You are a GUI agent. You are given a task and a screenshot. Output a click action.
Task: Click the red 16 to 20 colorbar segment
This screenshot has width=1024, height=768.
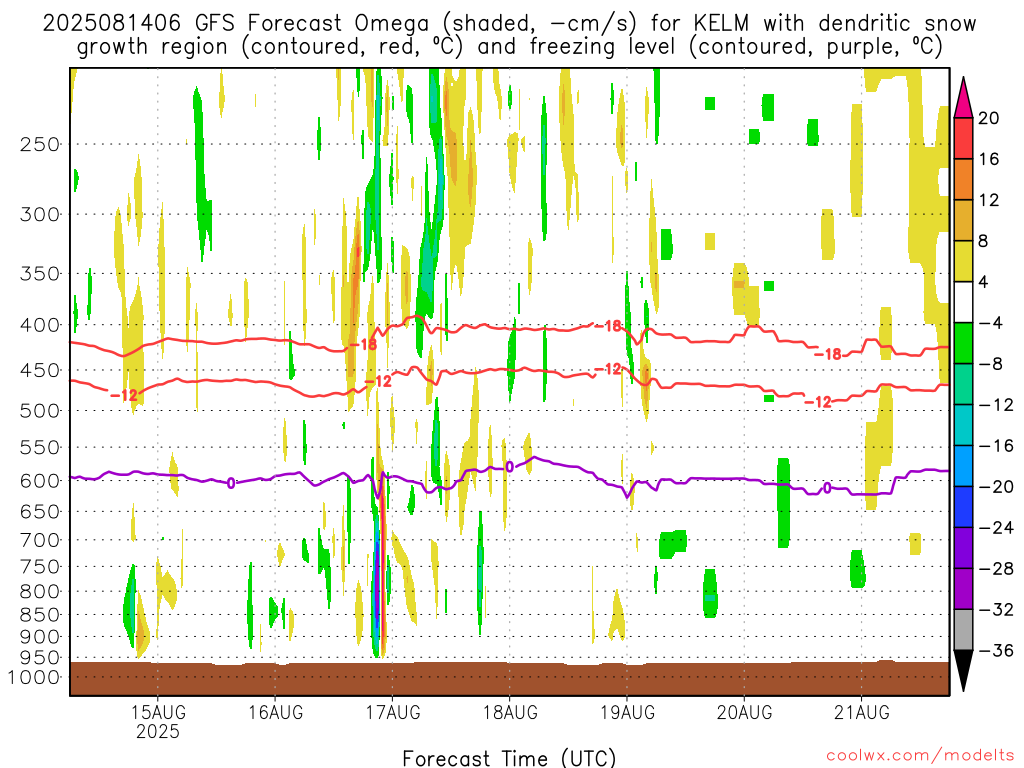point(963,138)
